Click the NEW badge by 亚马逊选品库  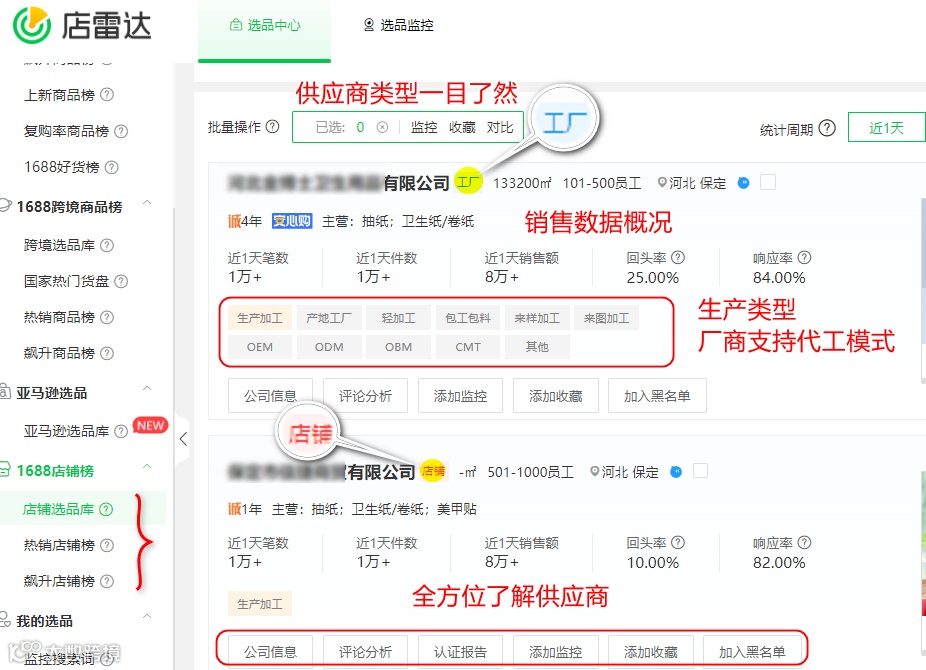point(151,425)
